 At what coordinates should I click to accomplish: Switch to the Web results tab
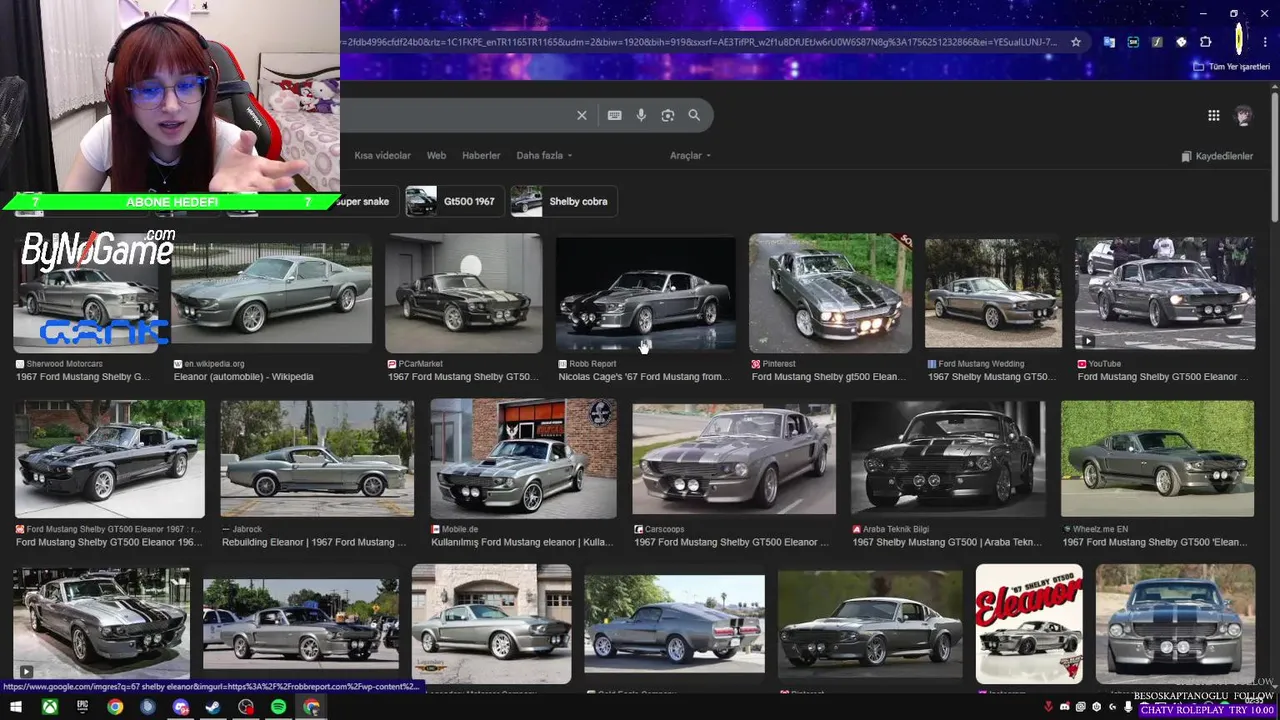pos(436,156)
